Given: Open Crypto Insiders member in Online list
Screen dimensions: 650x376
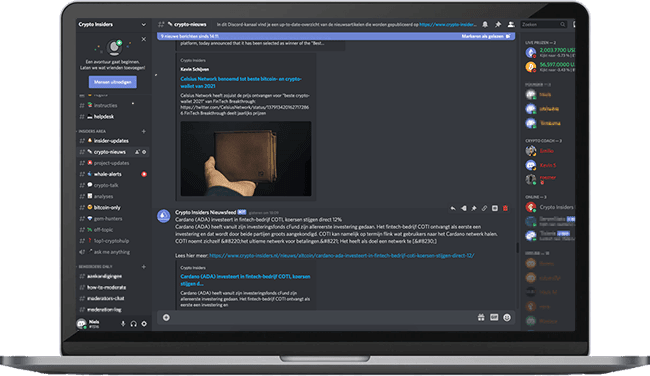Looking at the screenshot, I should pyautogui.click(x=550, y=207).
